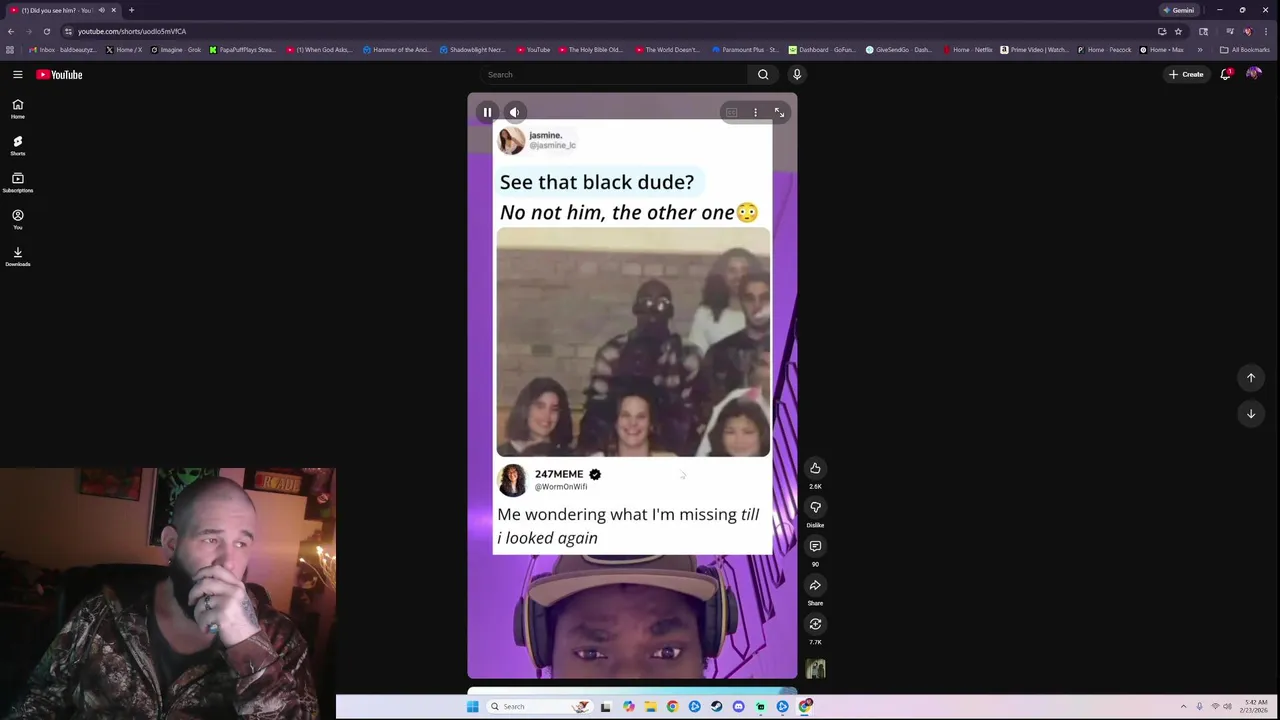
Task: Open the Short's three-dot more menu
Action: pos(755,113)
